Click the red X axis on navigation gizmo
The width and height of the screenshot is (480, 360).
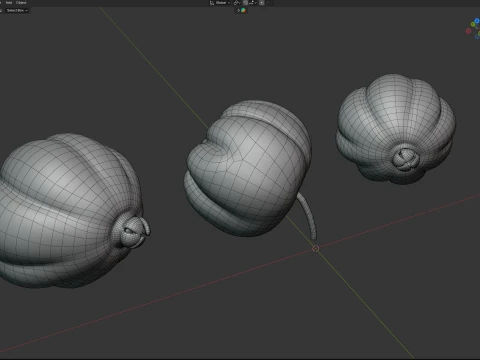tap(468, 31)
